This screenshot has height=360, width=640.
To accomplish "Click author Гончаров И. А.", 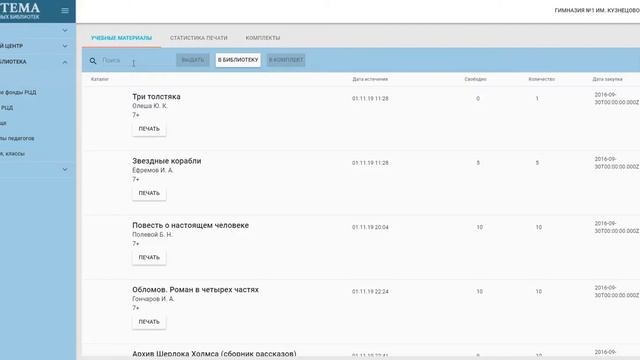I will coord(153,299).
